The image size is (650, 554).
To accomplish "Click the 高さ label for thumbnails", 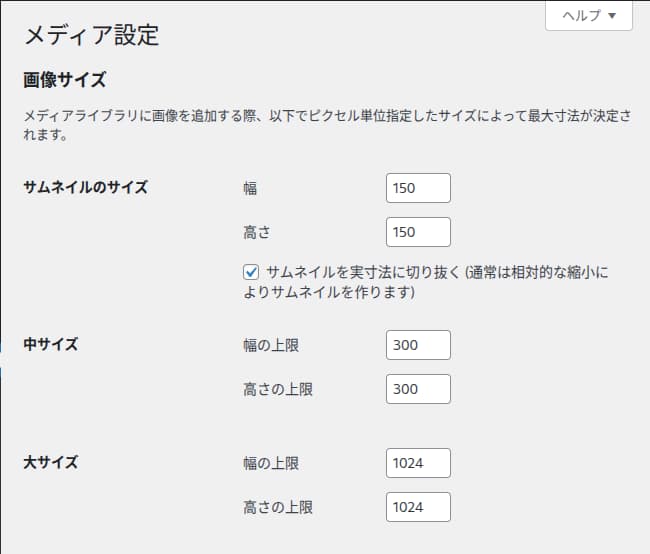I will (x=257, y=232).
